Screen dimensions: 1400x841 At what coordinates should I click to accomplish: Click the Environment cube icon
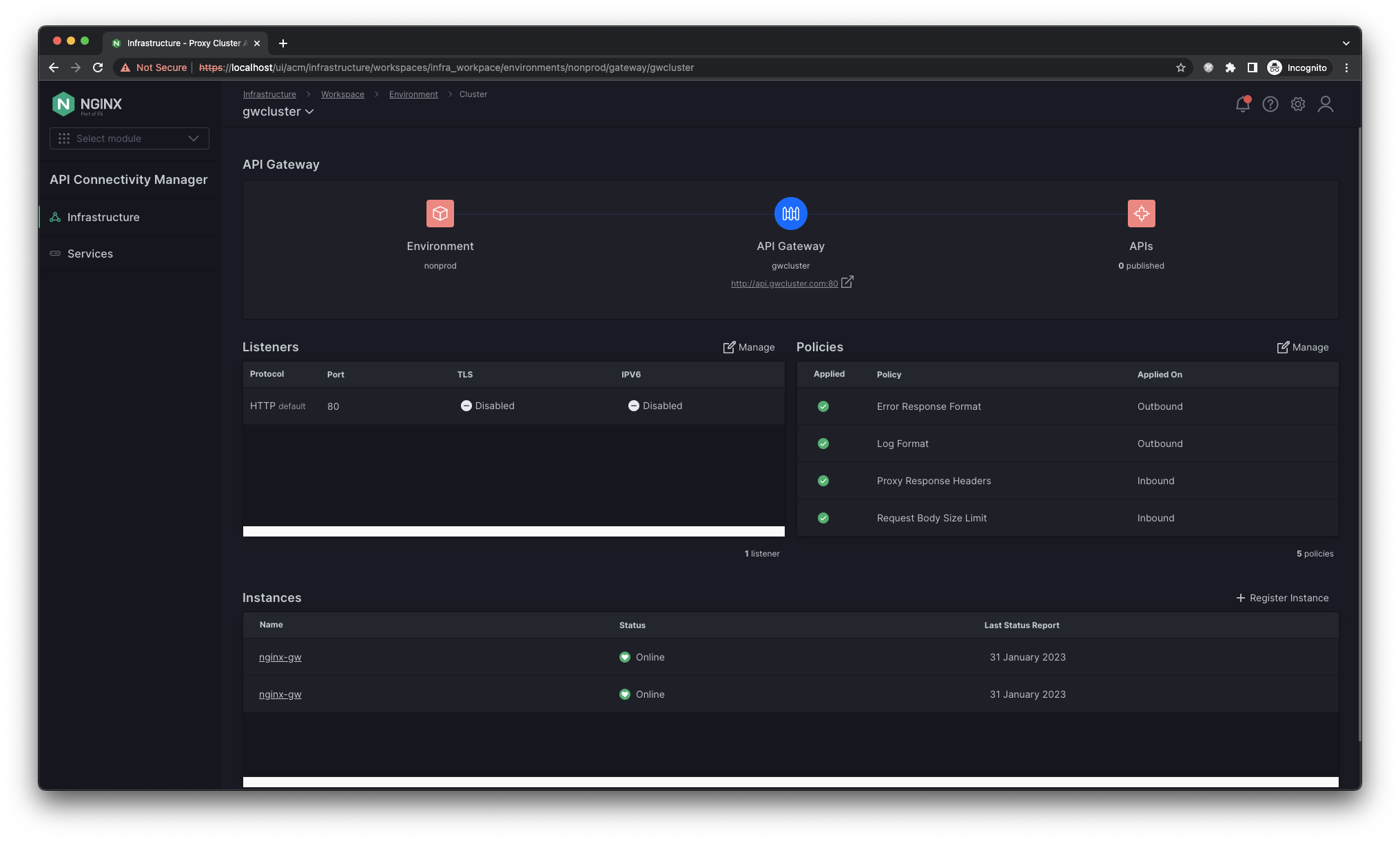440,214
